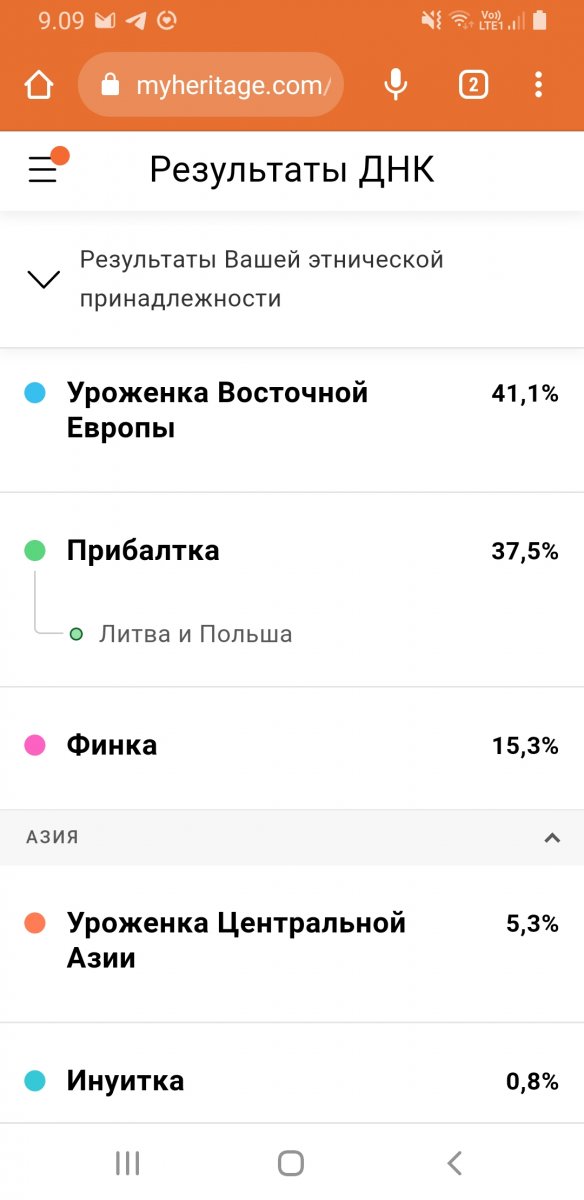Collapse the АЗИЯ section arrow

552,838
